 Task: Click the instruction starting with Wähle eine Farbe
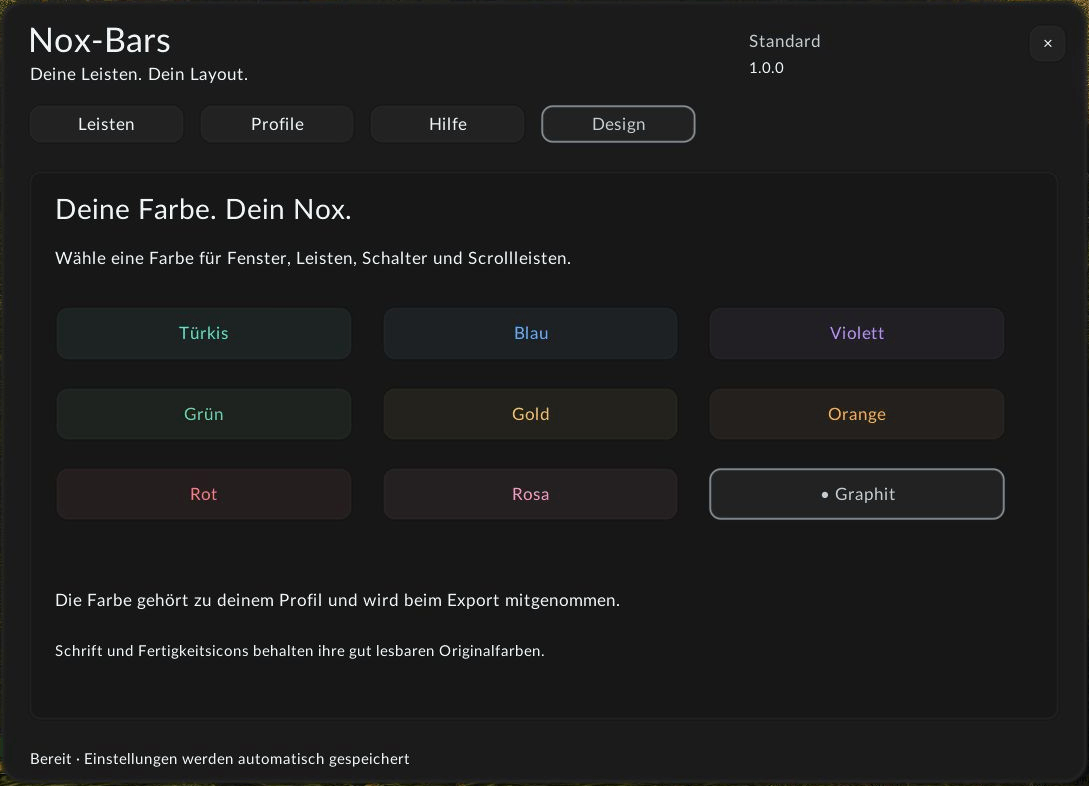(313, 258)
